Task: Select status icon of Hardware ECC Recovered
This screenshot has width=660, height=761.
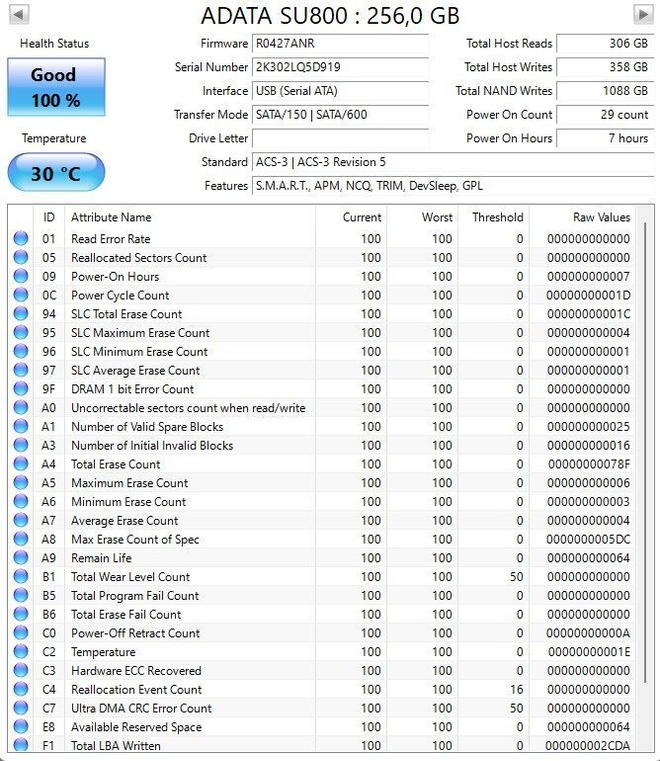Action: point(21,670)
